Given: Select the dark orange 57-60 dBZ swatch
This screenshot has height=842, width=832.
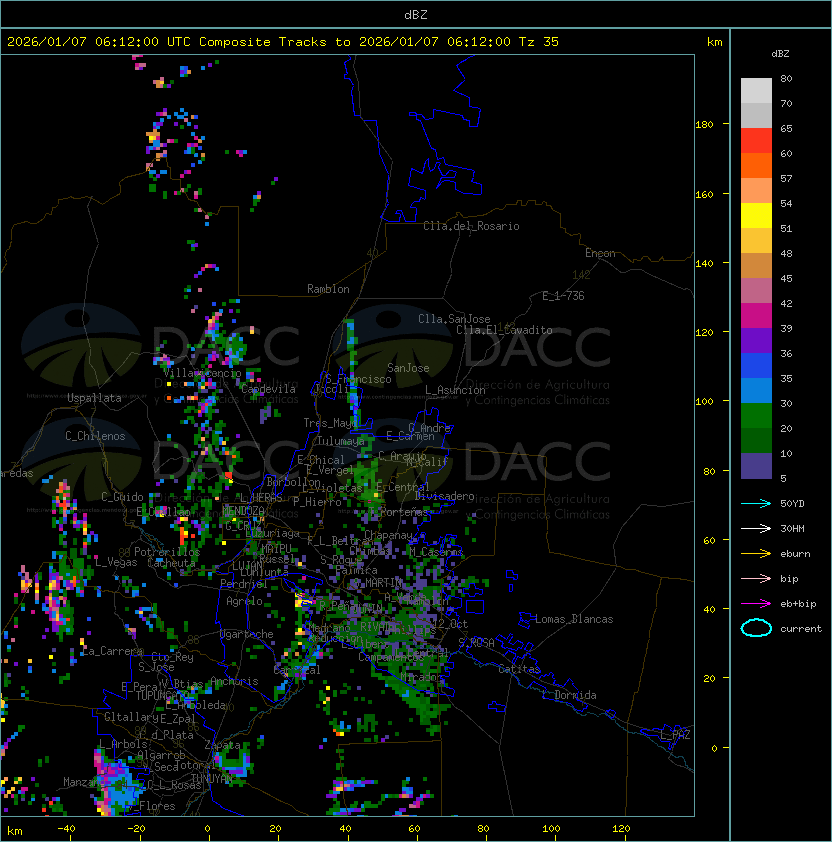Looking at the screenshot, I should click(x=756, y=165).
